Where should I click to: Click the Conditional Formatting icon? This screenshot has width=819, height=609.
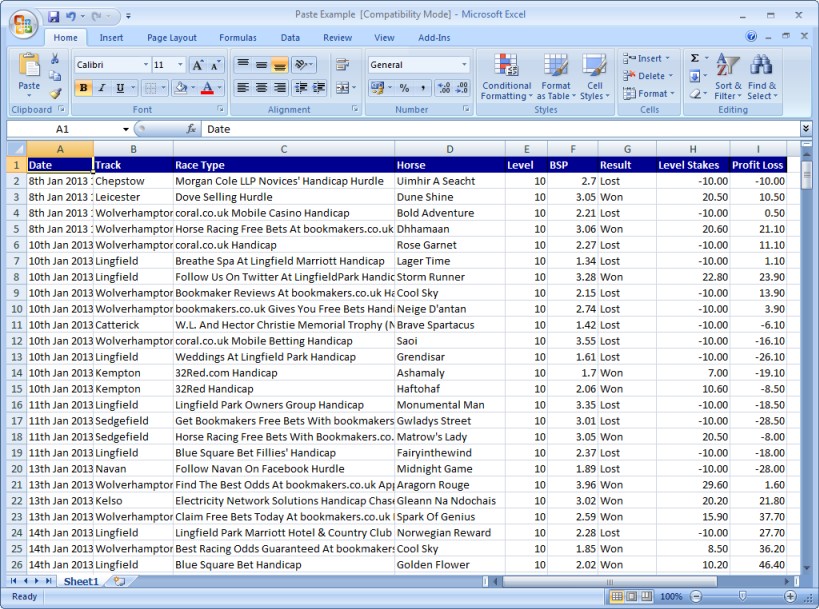506,67
